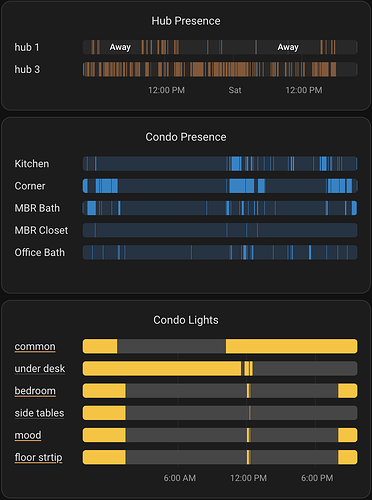Click 12:00 PM label in Condo Lights

click(248, 478)
